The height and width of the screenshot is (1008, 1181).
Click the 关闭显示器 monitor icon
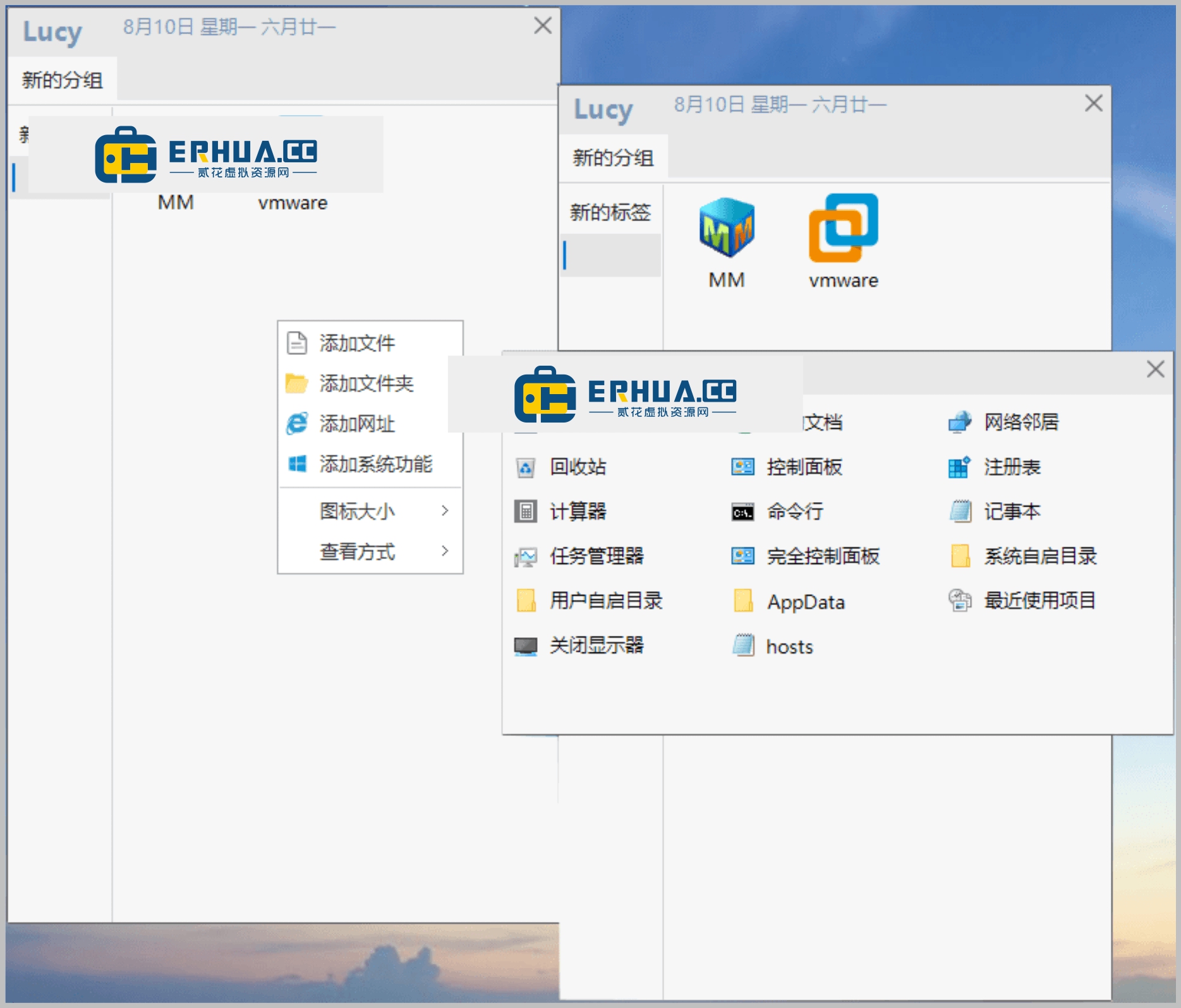pos(525,645)
